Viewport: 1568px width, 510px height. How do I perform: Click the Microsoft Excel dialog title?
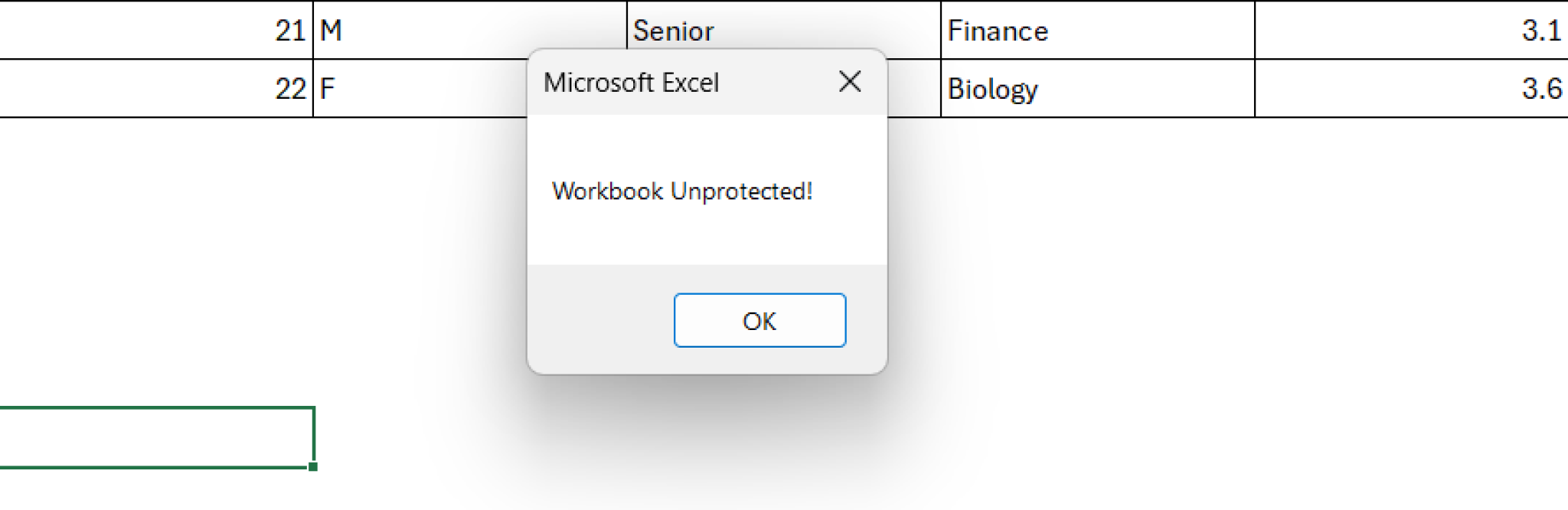[631, 82]
